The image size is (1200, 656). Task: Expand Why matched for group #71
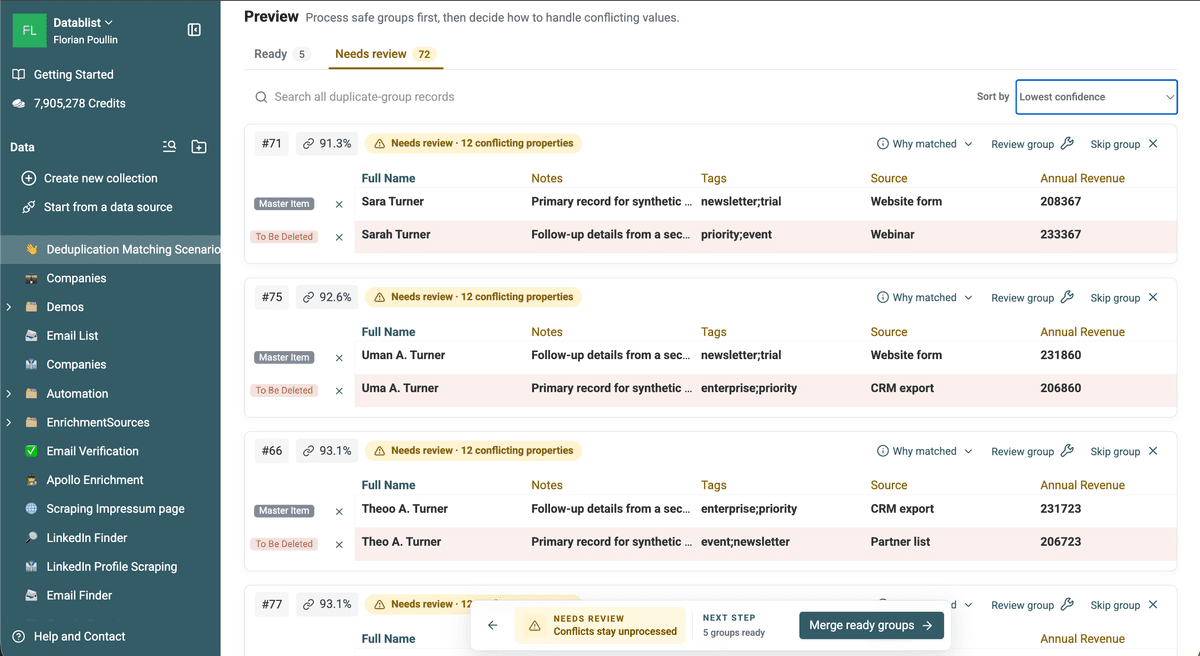pyautogui.click(x=924, y=144)
